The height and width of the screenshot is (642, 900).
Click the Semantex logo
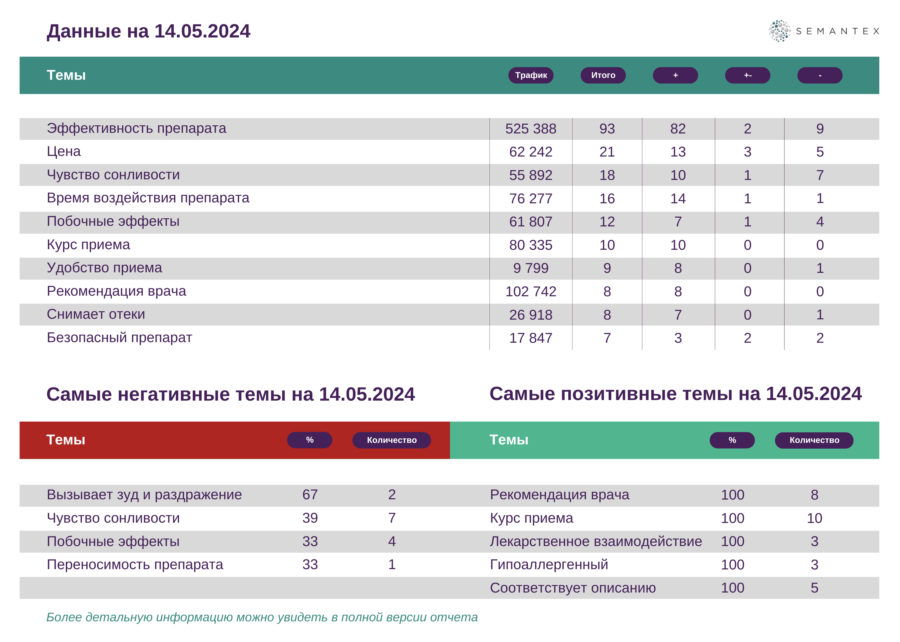point(824,31)
